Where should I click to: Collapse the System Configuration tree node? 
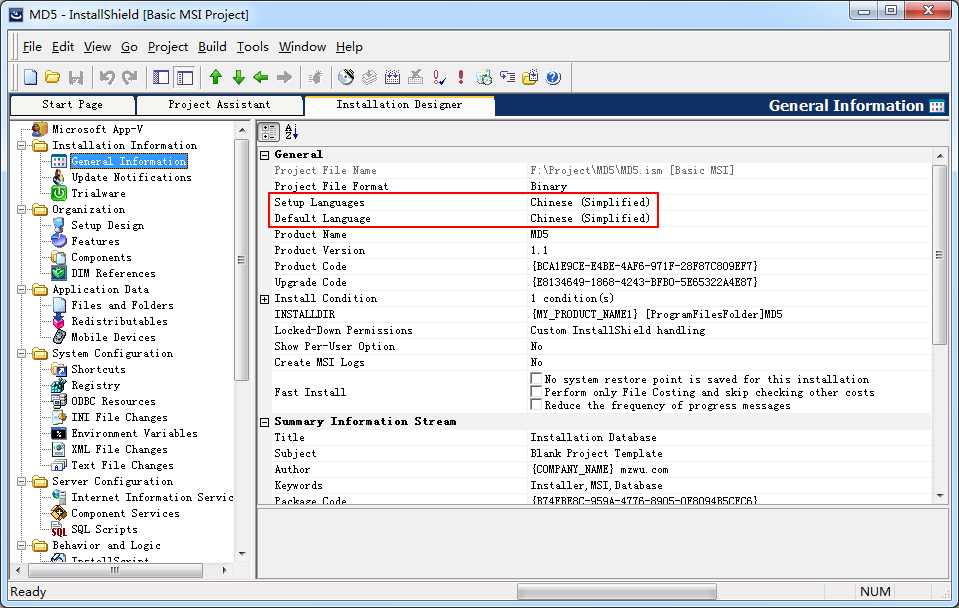tap(22, 354)
